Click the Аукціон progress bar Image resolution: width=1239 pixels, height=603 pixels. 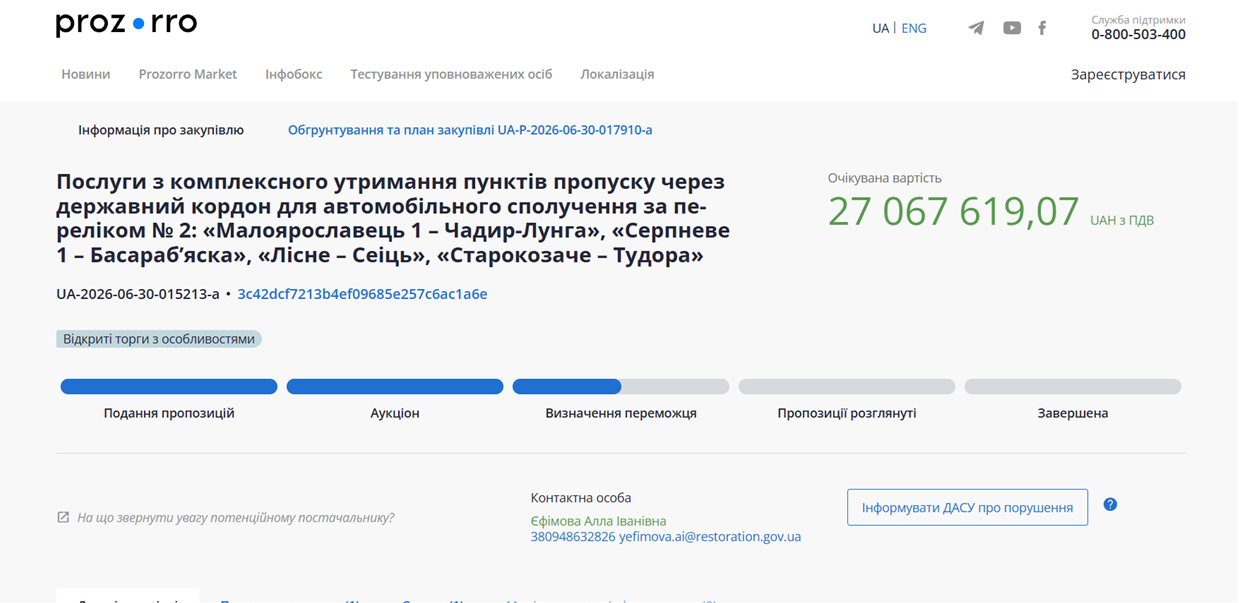pyautogui.click(x=395, y=387)
